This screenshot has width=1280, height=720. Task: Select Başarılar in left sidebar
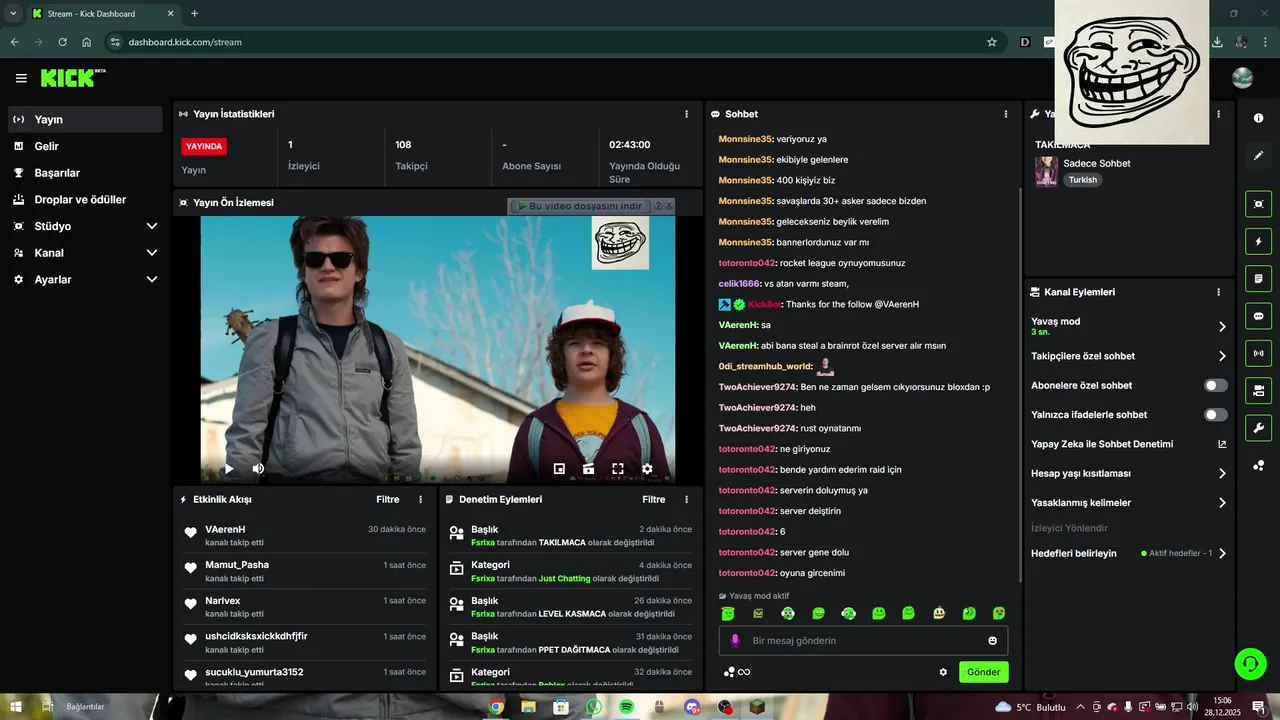pos(85,173)
